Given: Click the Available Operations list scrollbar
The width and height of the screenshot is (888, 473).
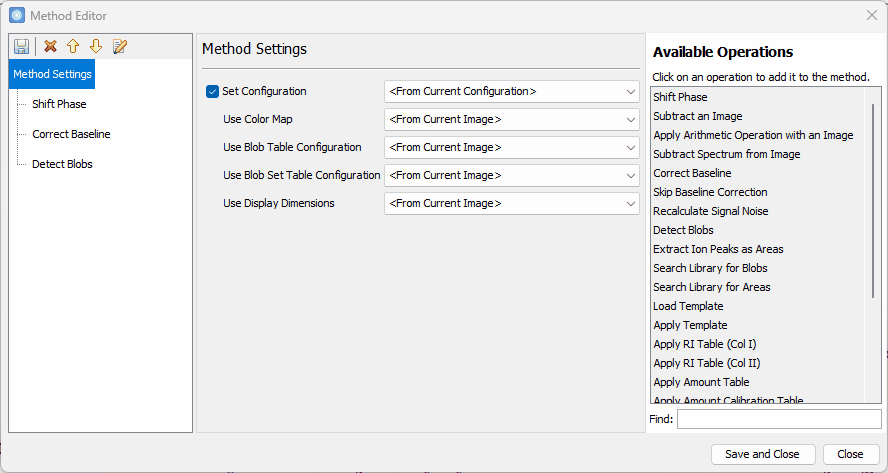Looking at the screenshot, I should click(x=873, y=200).
